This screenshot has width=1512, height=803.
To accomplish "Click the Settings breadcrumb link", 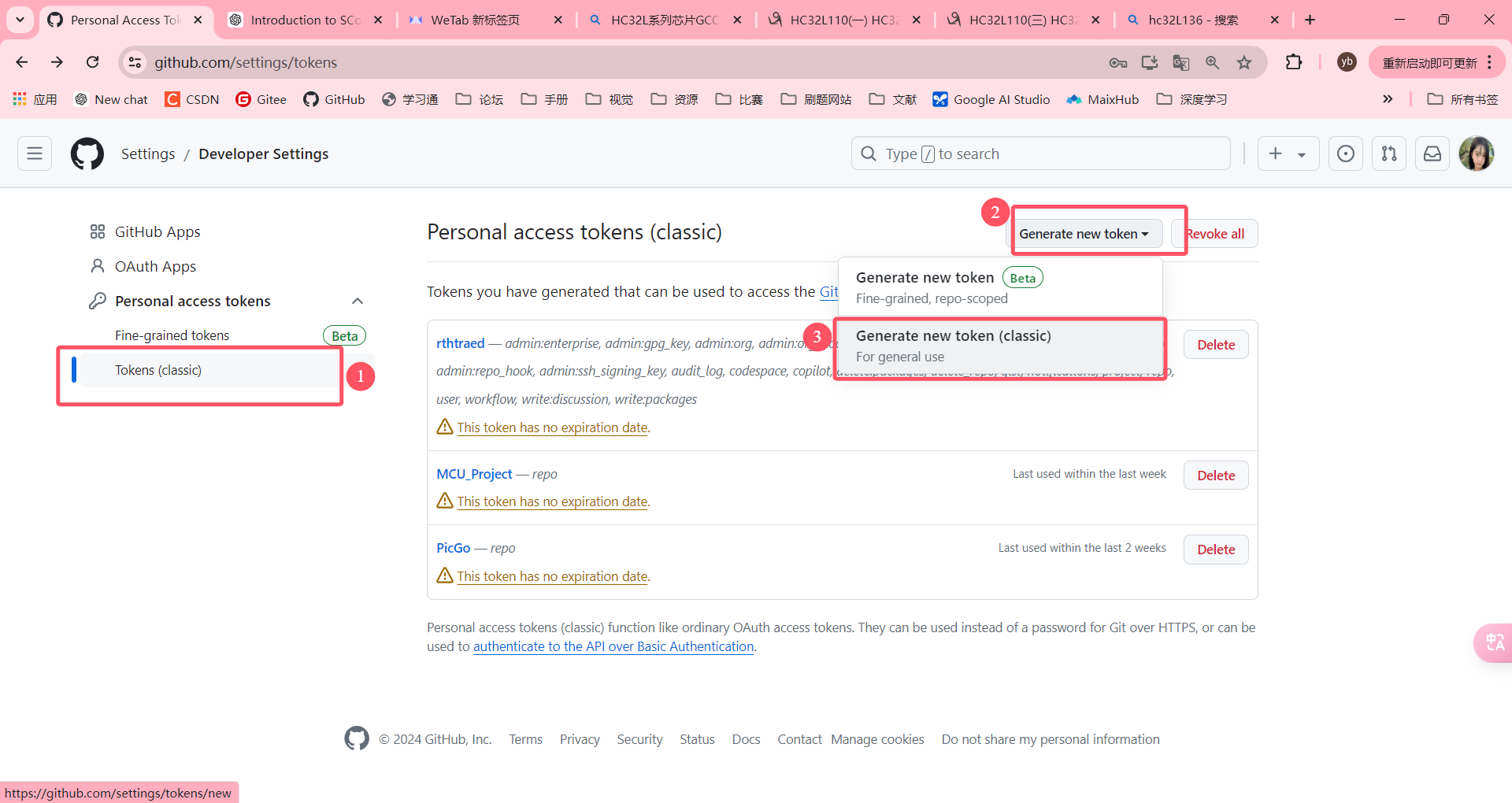I will click(148, 154).
